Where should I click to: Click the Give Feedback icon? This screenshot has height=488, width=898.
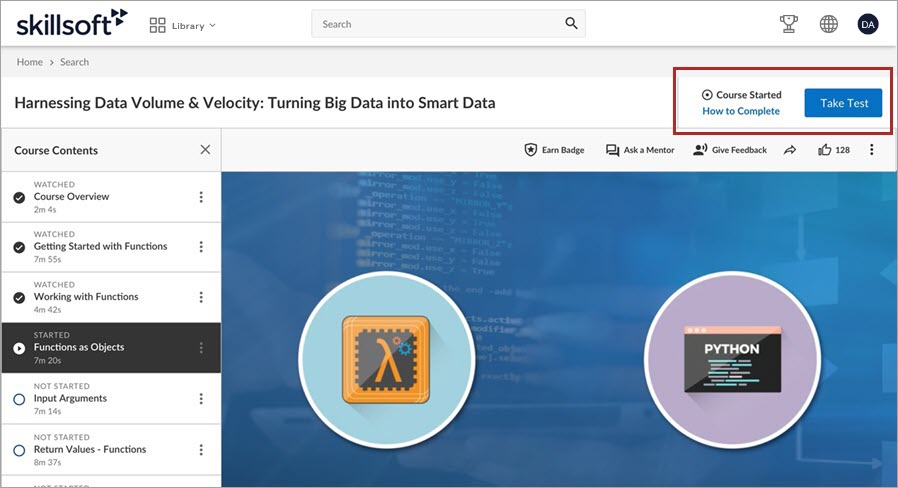coord(700,150)
